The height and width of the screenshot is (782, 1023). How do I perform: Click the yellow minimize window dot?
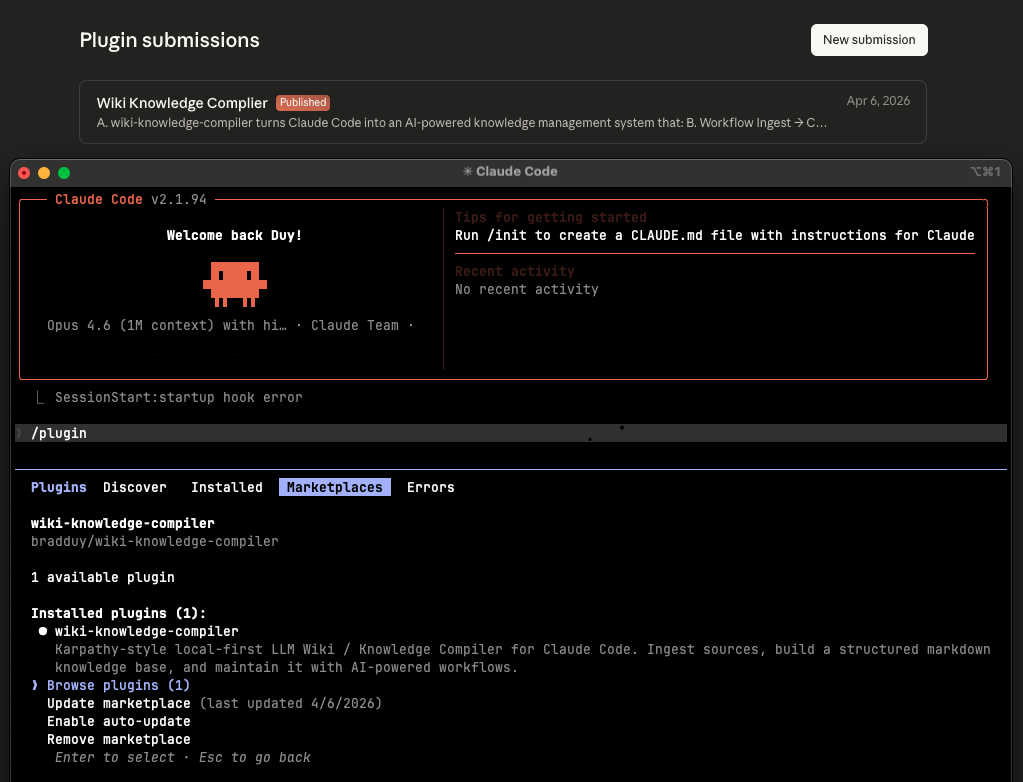tap(44, 173)
